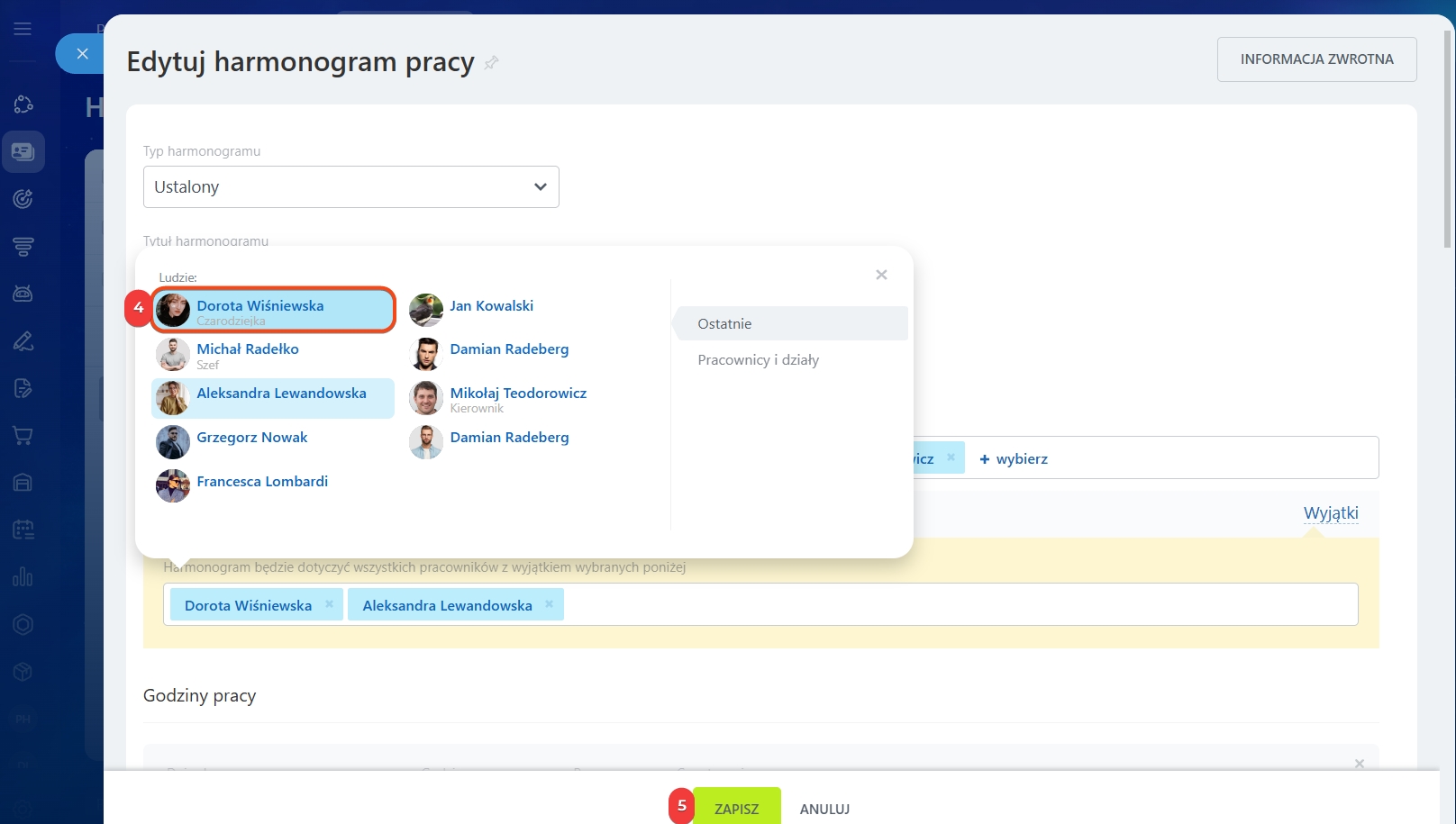Select Mikołaj Teodorowicz in the people list
This screenshot has width=1456, height=824.
pos(526,398)
